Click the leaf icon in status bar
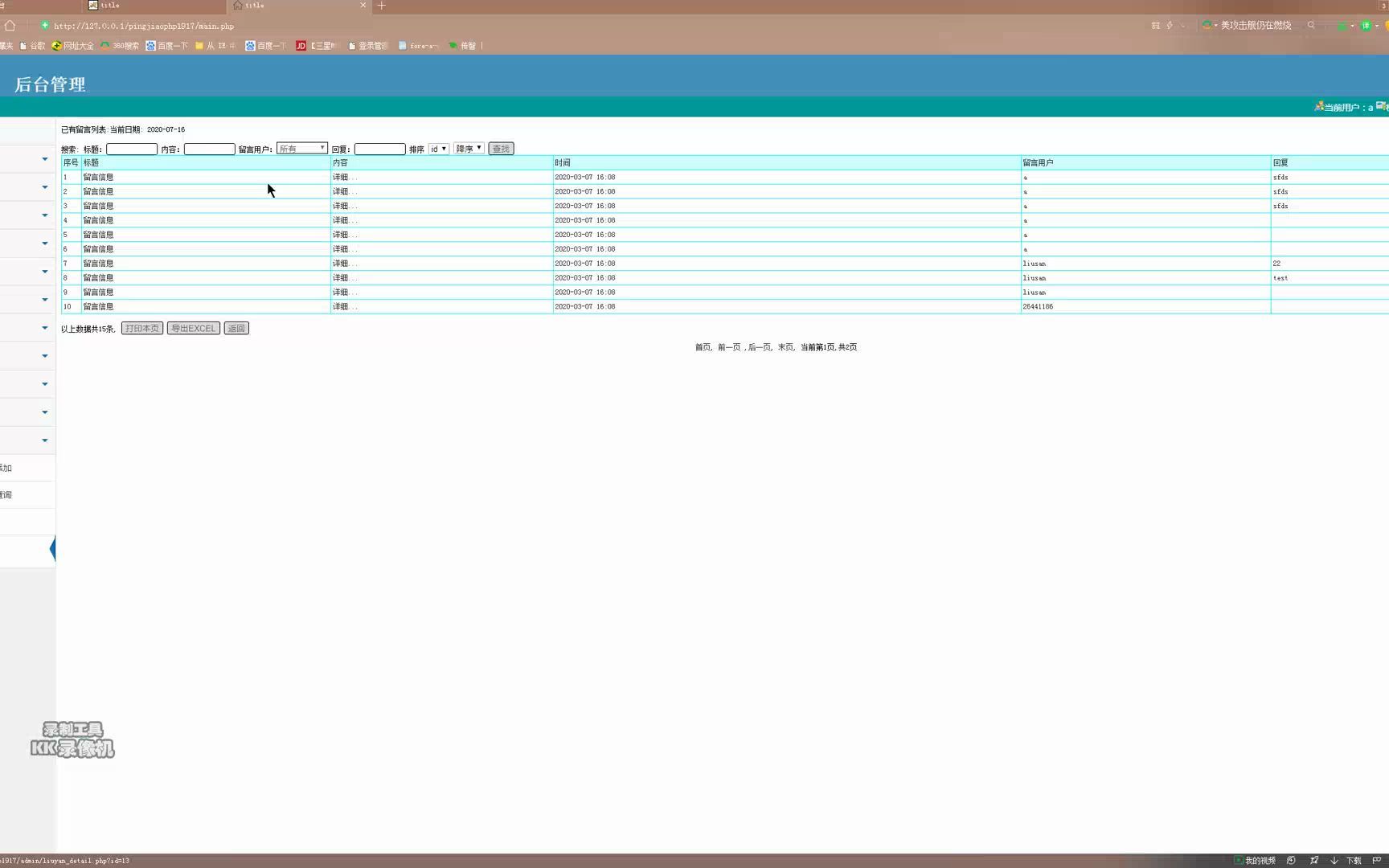Image resolution: width=1389 pixels, height=868 pixels. coord(1291,861)
